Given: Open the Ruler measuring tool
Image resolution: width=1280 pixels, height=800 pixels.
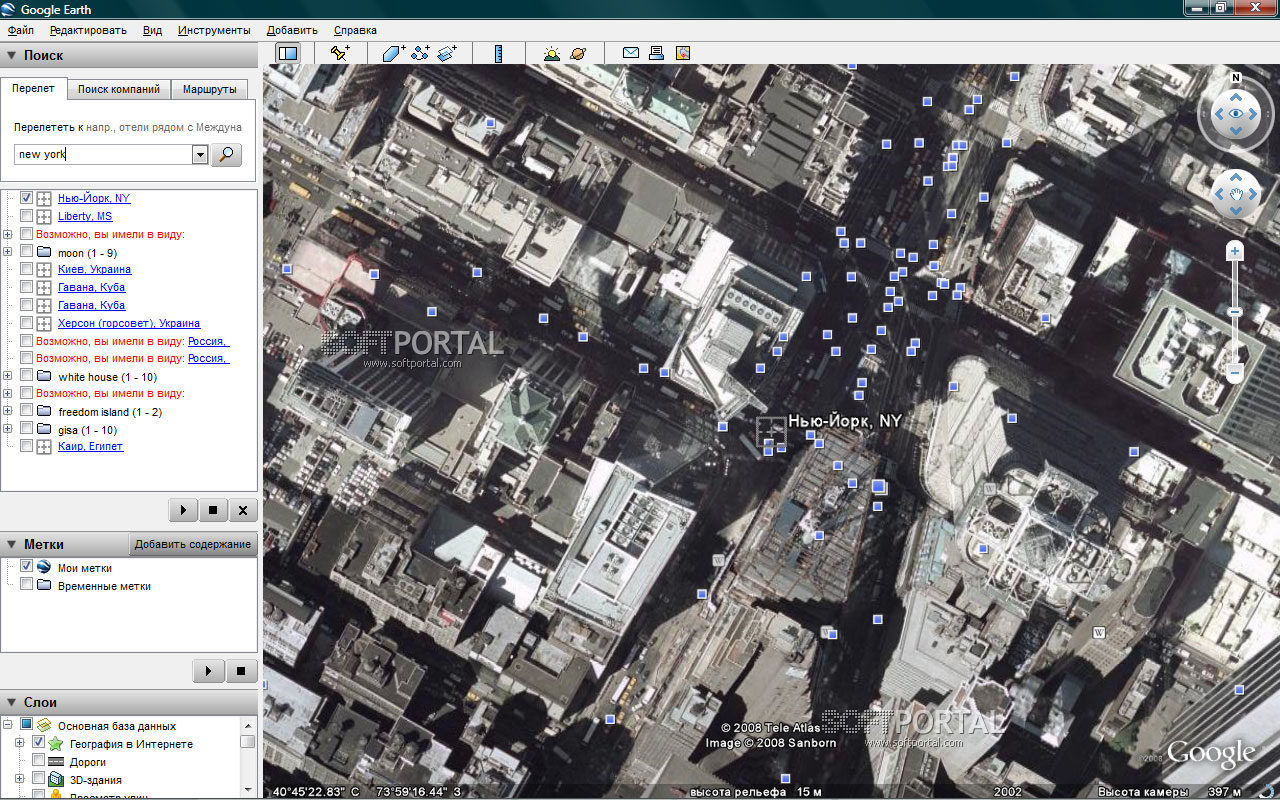Looking at the screenshot, I should (498, 54).
